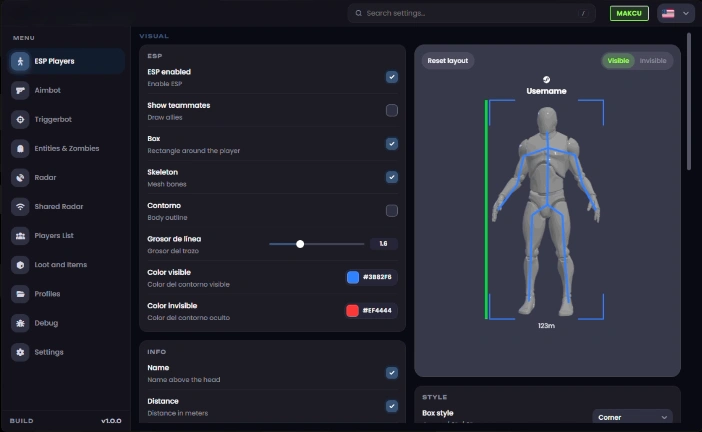Image resolution: width=702 pixels, height=432 pixels.
Task: Switch preview to Visible mode
Action: pyautogui.click(x=618, y=61)
